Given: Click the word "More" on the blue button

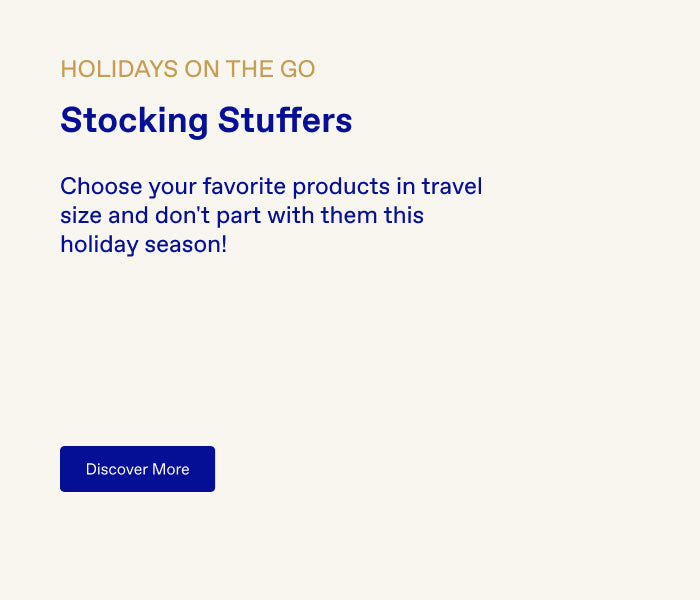Looking at the screenshot, I should (171, 469).
